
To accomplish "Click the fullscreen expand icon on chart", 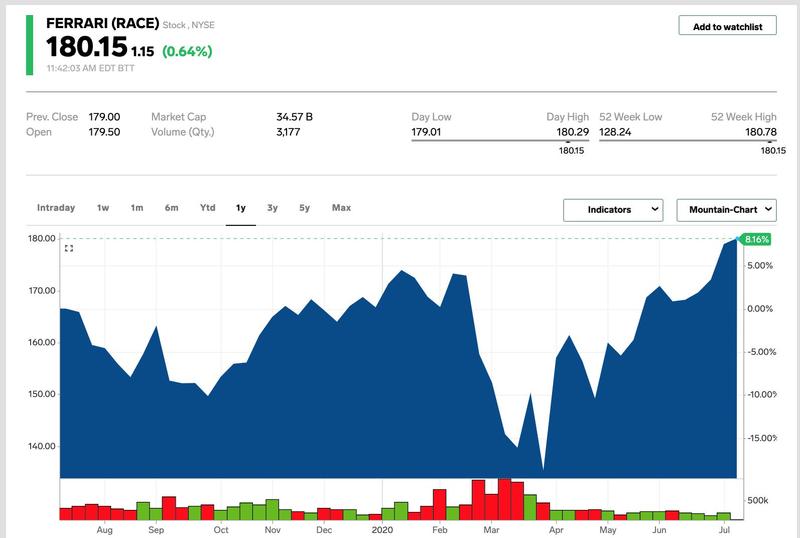I will [69, 248].
